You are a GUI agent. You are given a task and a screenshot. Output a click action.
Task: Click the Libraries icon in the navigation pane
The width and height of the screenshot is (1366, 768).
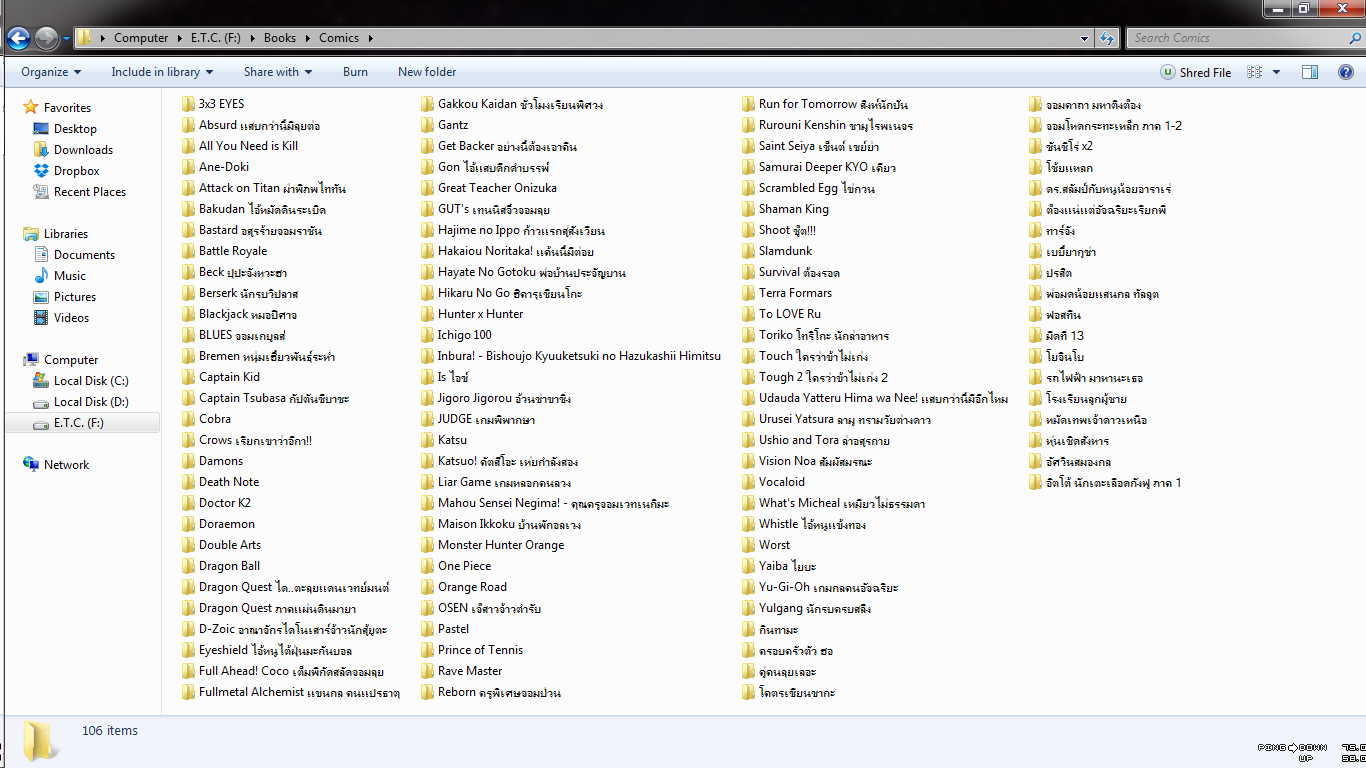(31, 233)
